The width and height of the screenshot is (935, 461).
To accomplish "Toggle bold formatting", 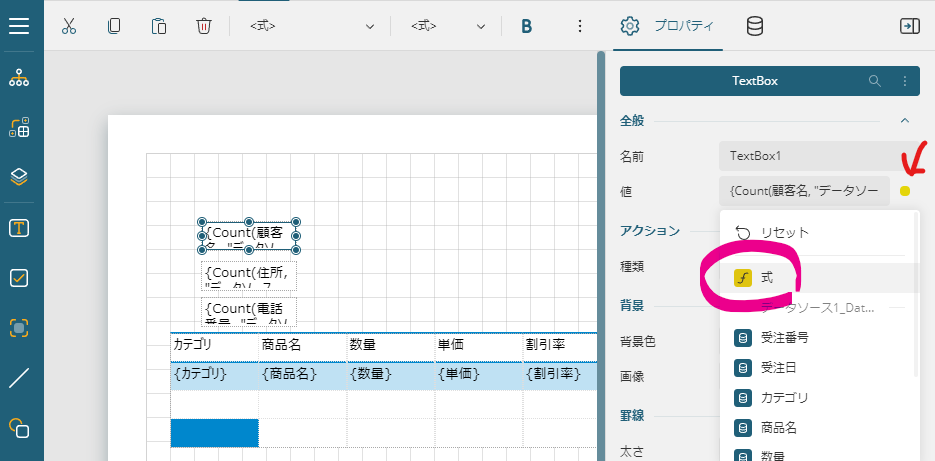I will click(526, 27).
